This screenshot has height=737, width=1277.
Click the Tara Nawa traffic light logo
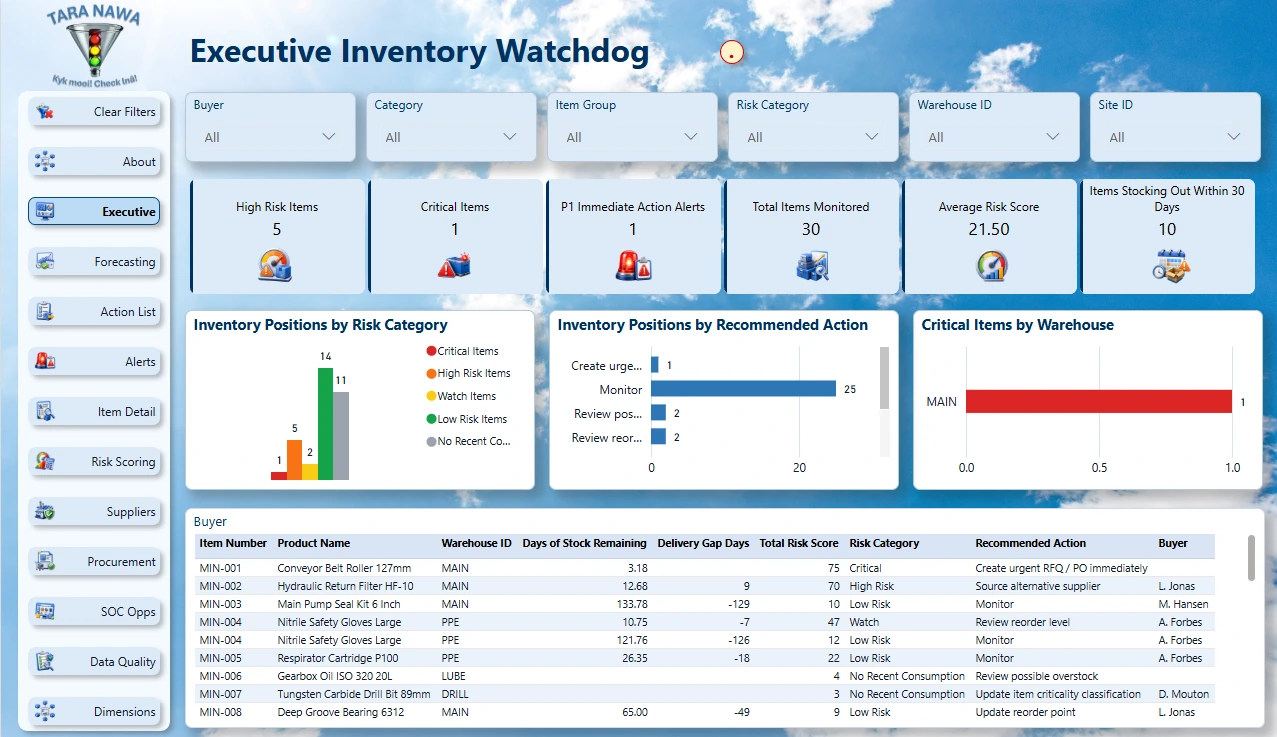click(94, 47)
